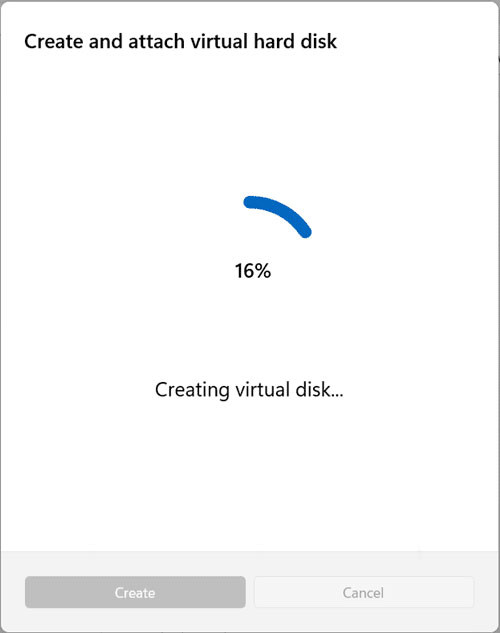Click the word 'virtual' in the dialog title

[219, 41]
